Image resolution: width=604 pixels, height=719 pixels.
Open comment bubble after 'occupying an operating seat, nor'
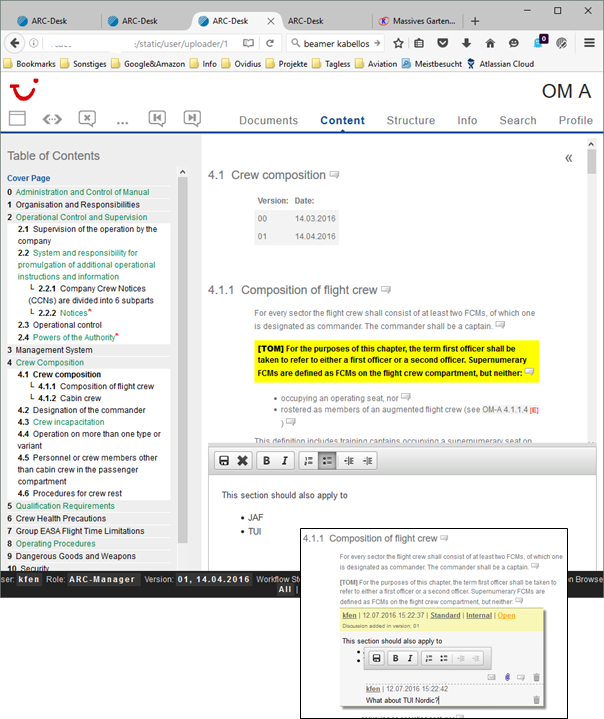click(406, 397)
